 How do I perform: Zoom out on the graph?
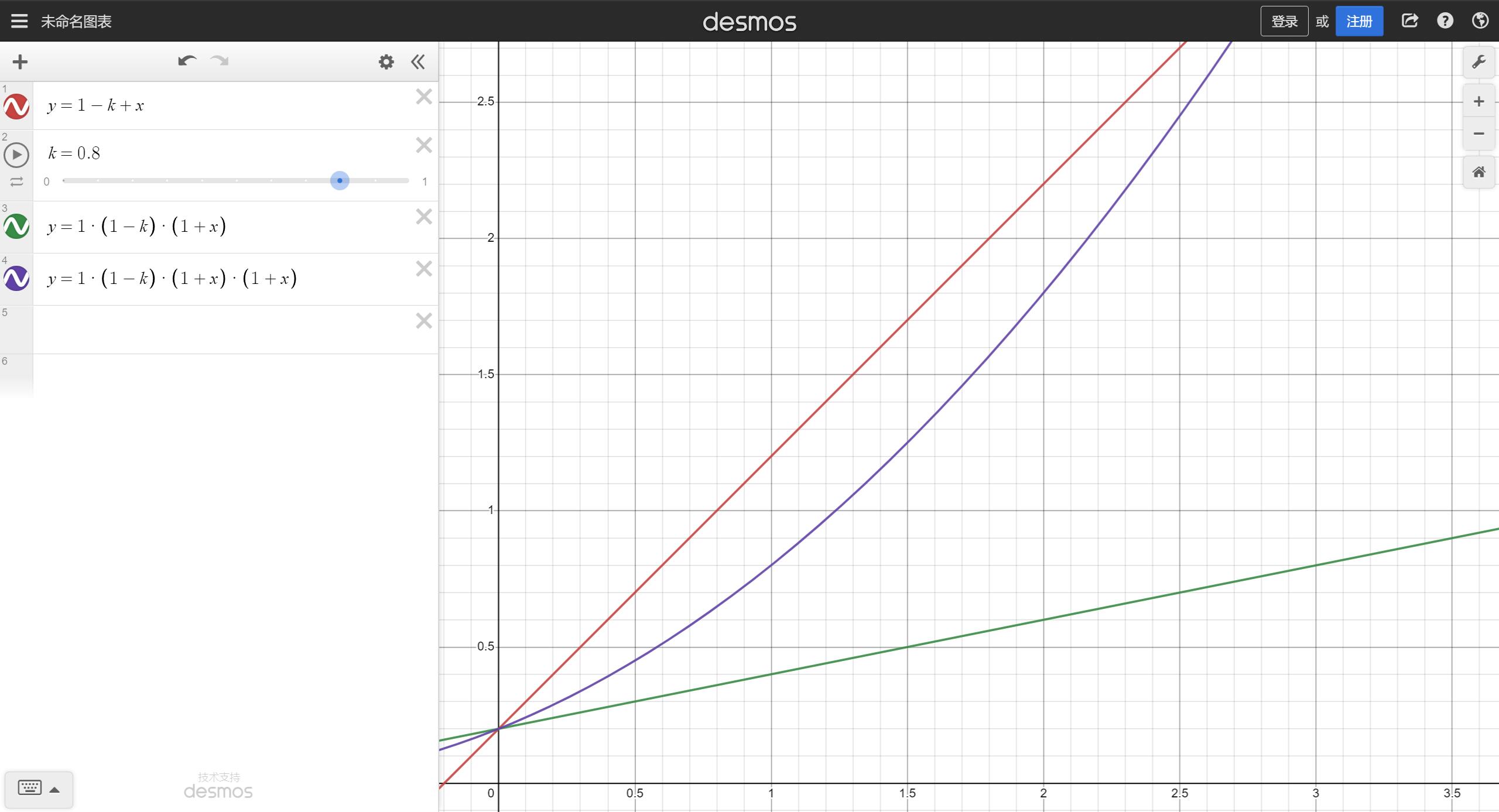click(x=1479, y=133)
